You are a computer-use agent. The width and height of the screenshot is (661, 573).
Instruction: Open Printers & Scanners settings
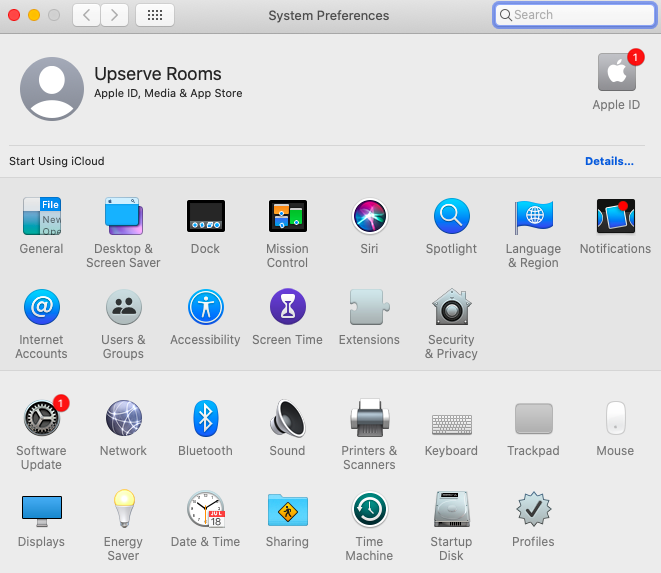tap(369, 418)
